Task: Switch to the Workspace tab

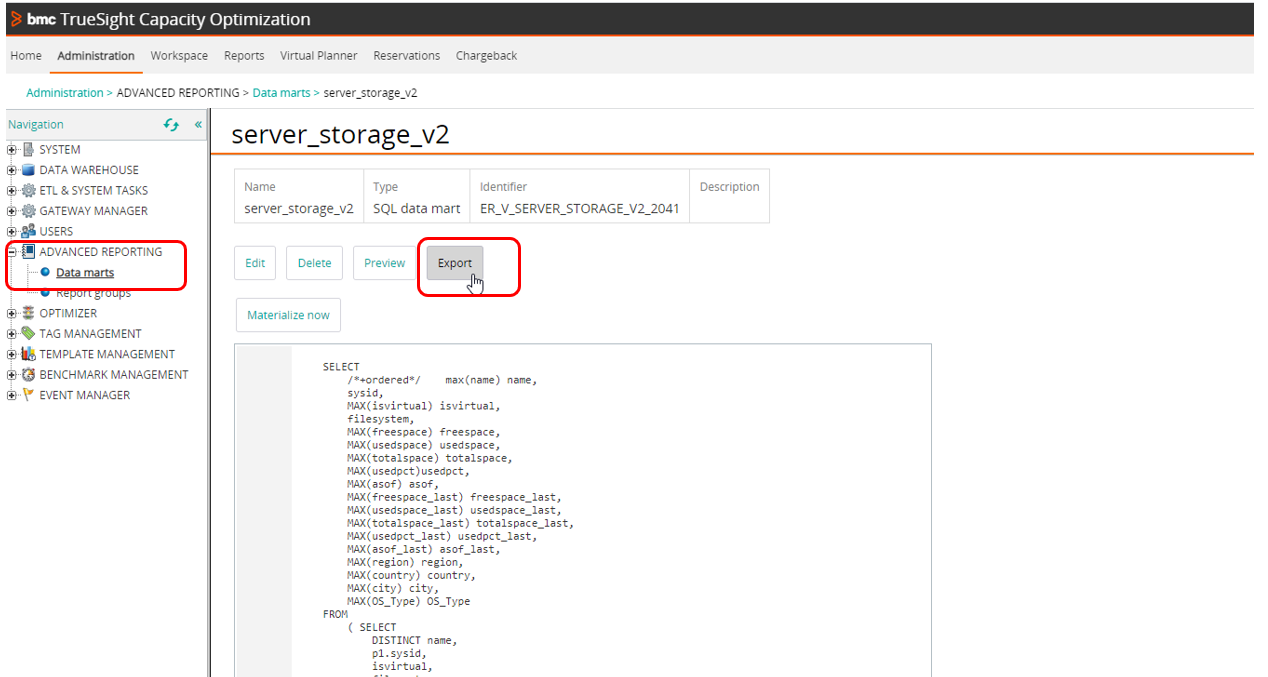Action: tap(179, 56)
